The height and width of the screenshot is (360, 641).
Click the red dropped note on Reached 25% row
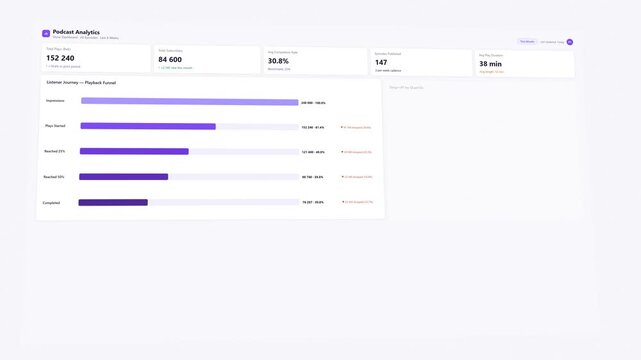click(356, 152)
